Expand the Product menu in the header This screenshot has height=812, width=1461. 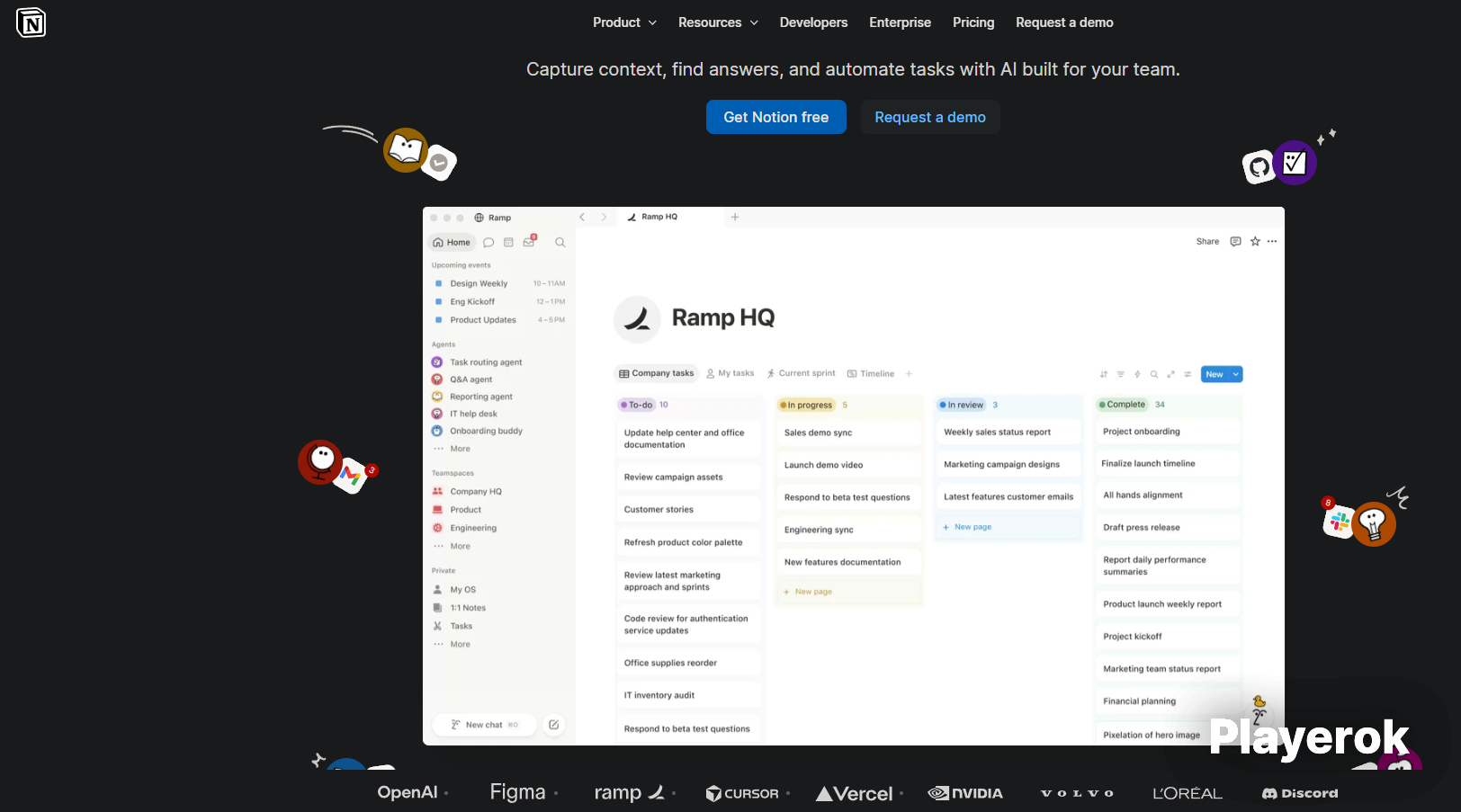click(x=624, y=22)
